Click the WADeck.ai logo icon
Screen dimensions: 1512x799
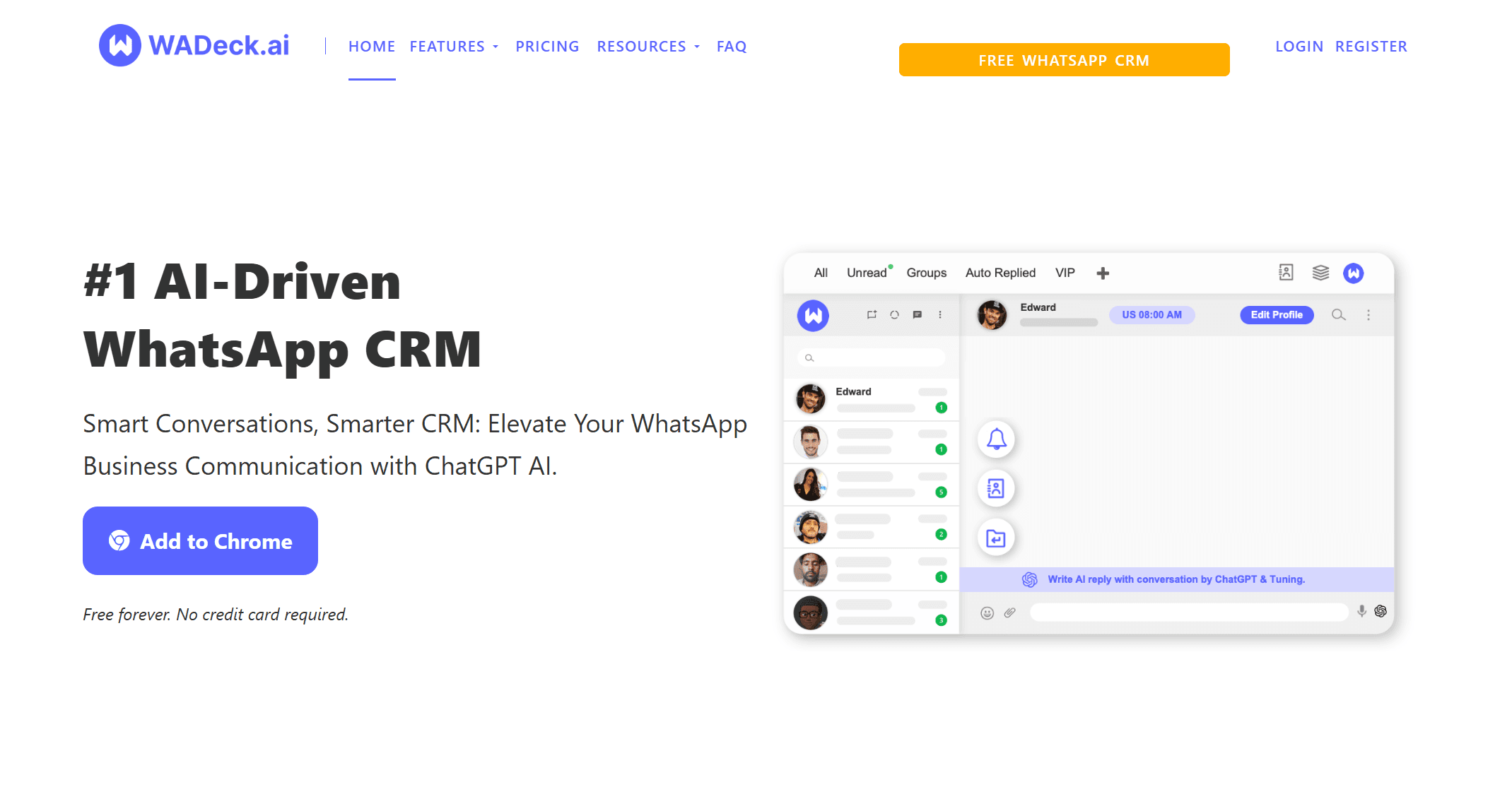point(120,45)
